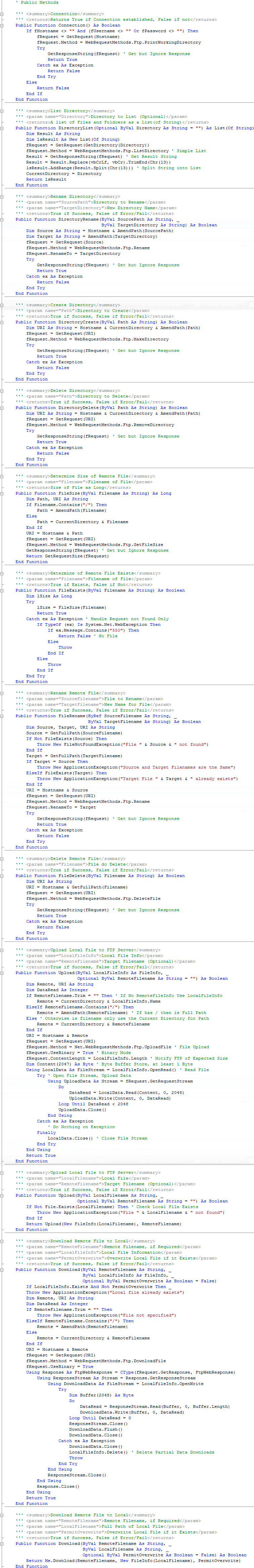Click the "' Public Methods" comment line
This screenshot has width=254, height=1568.
37,2
